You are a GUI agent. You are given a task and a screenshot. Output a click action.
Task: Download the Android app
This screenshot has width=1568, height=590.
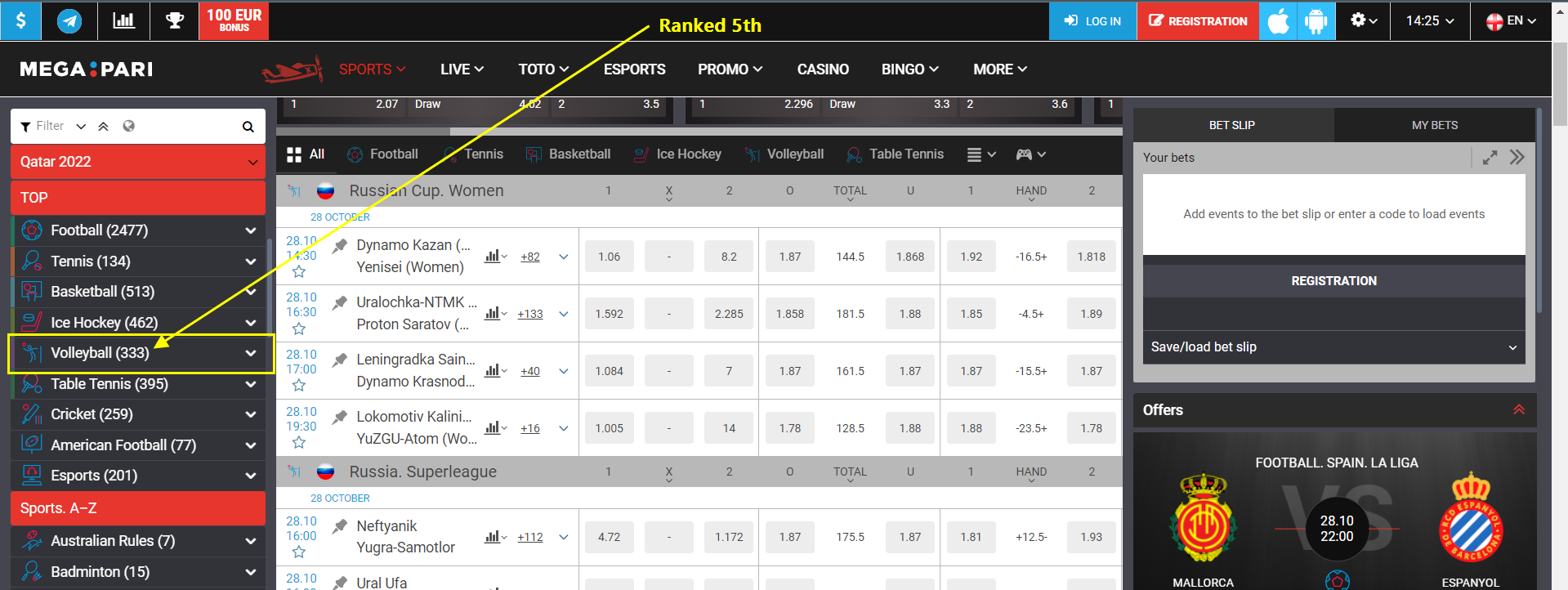click(x=1316, y=20)
